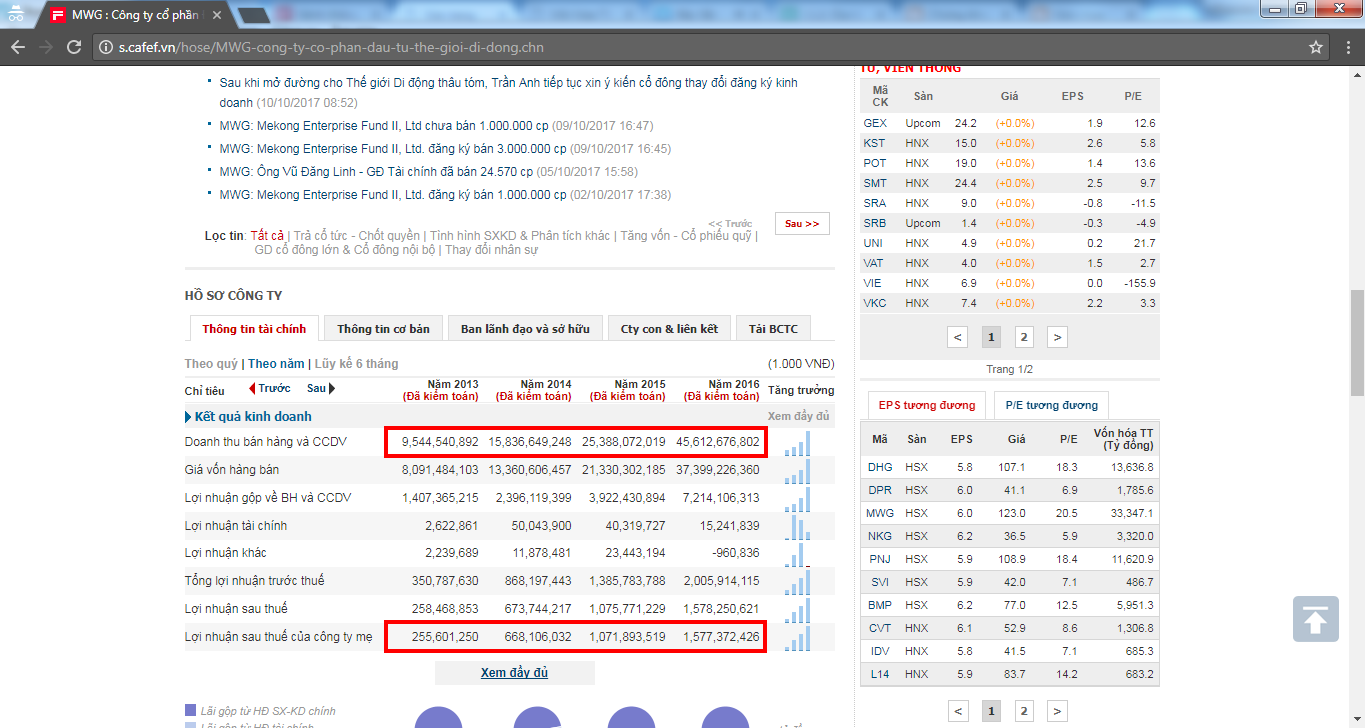Click the VKC ticker in the stock list

(874, 303)
